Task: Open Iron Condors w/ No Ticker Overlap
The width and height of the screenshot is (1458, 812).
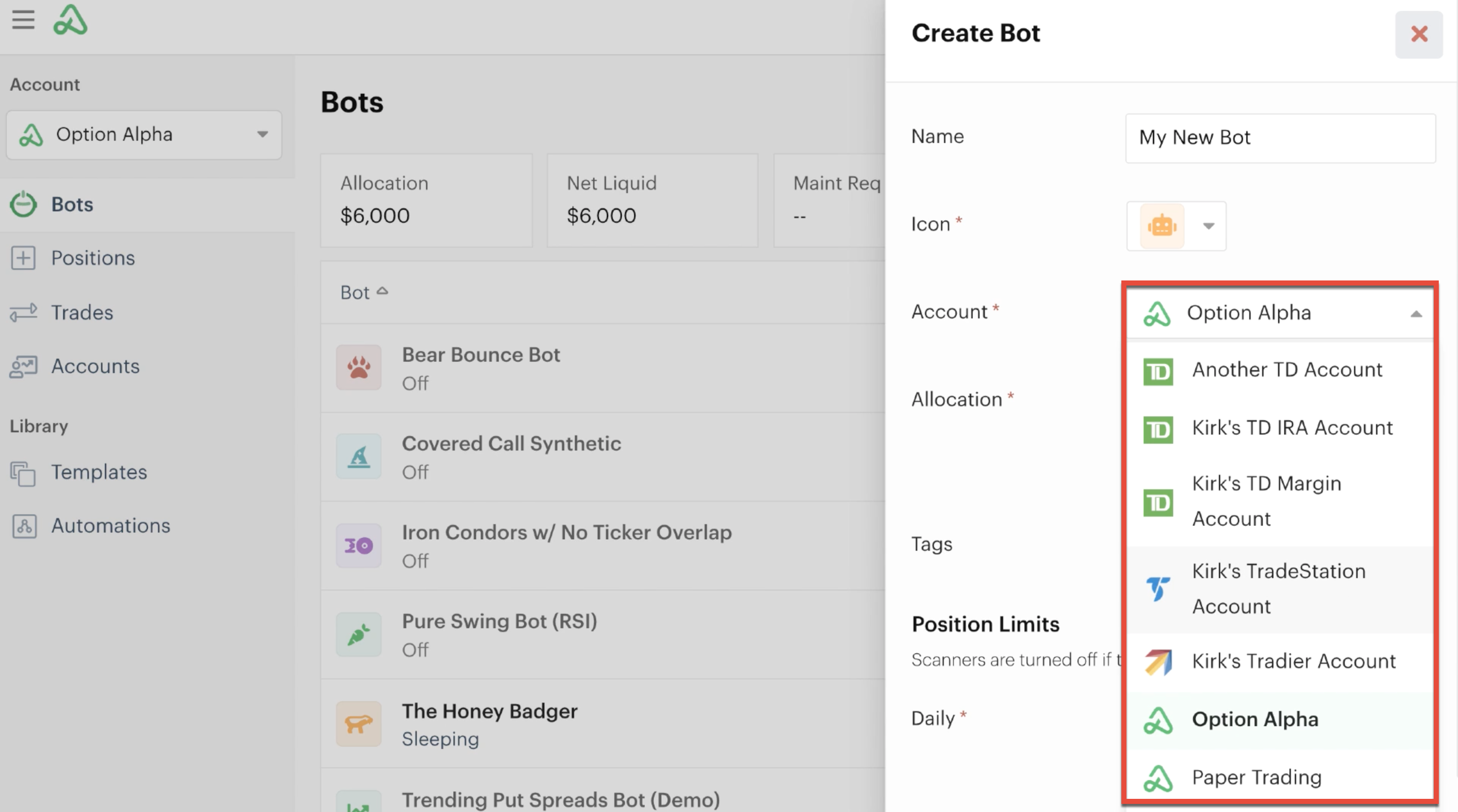Action: point(603,546)
